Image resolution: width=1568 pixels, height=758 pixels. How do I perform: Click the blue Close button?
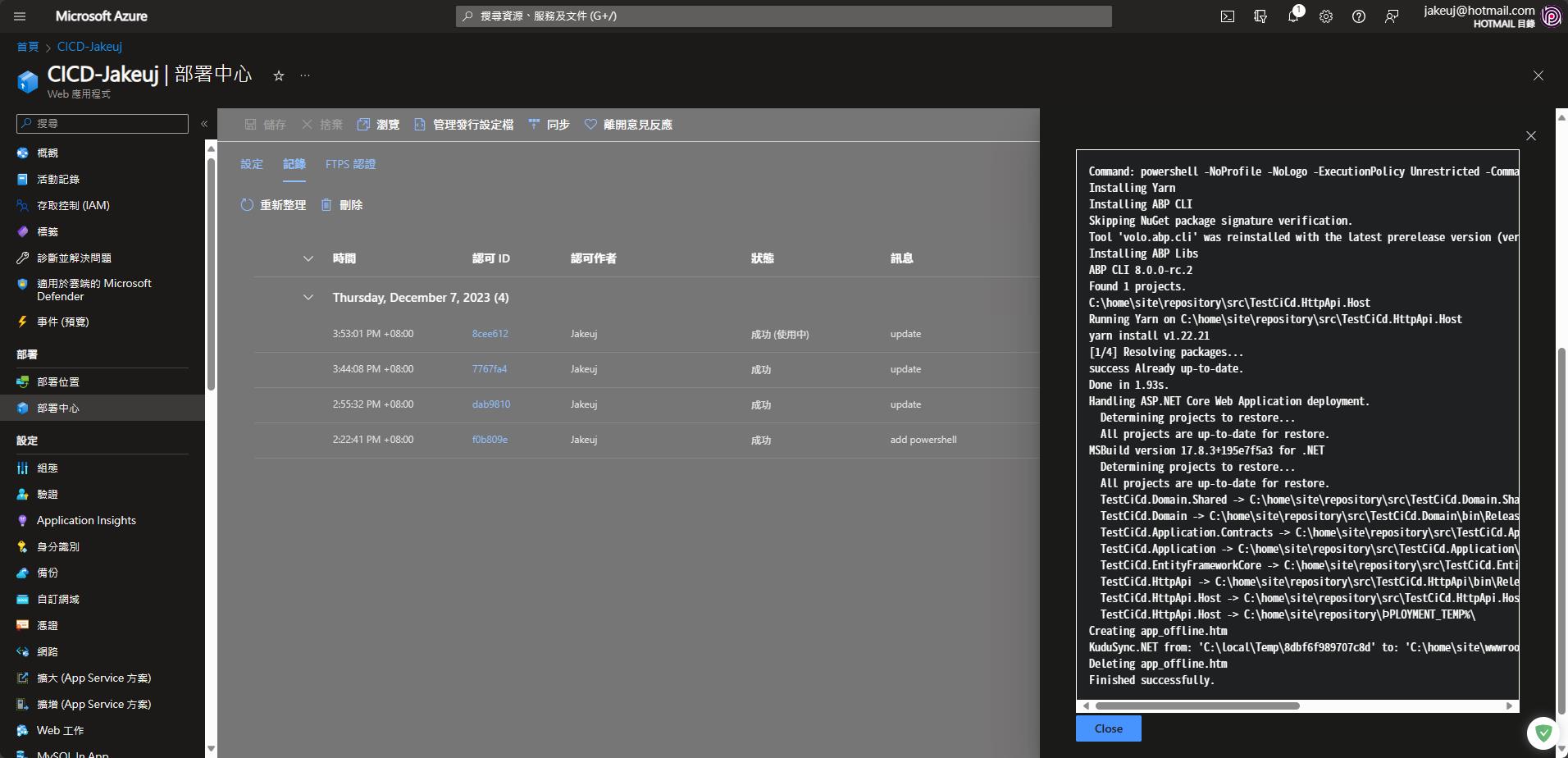[1108, 728]
